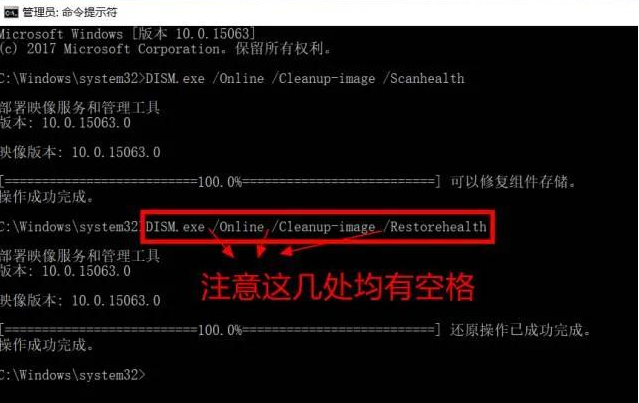Image resolution: width=639 pixels, height=403 pixels.
Task: Click the Scanhealth 100.0% progress bar
Action: 220,181
